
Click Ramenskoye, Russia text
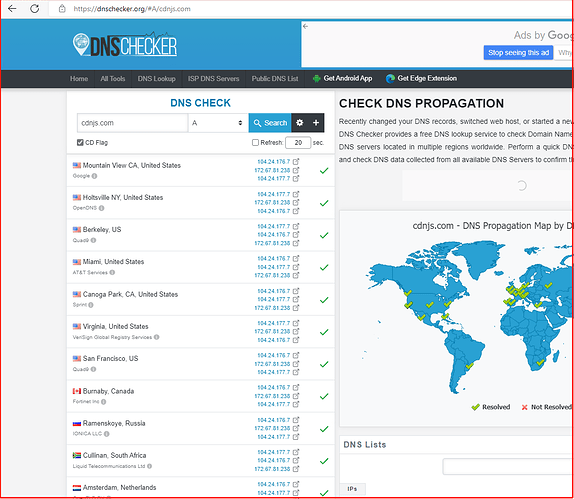coord(114,423)
